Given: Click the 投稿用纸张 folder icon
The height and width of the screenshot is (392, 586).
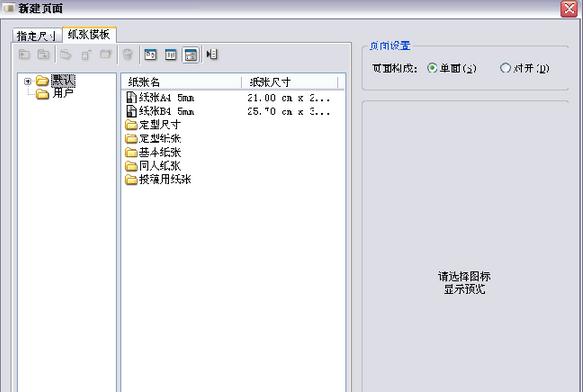Looking at the screenshot, I should pyautogui.click(x=131, y=179).
